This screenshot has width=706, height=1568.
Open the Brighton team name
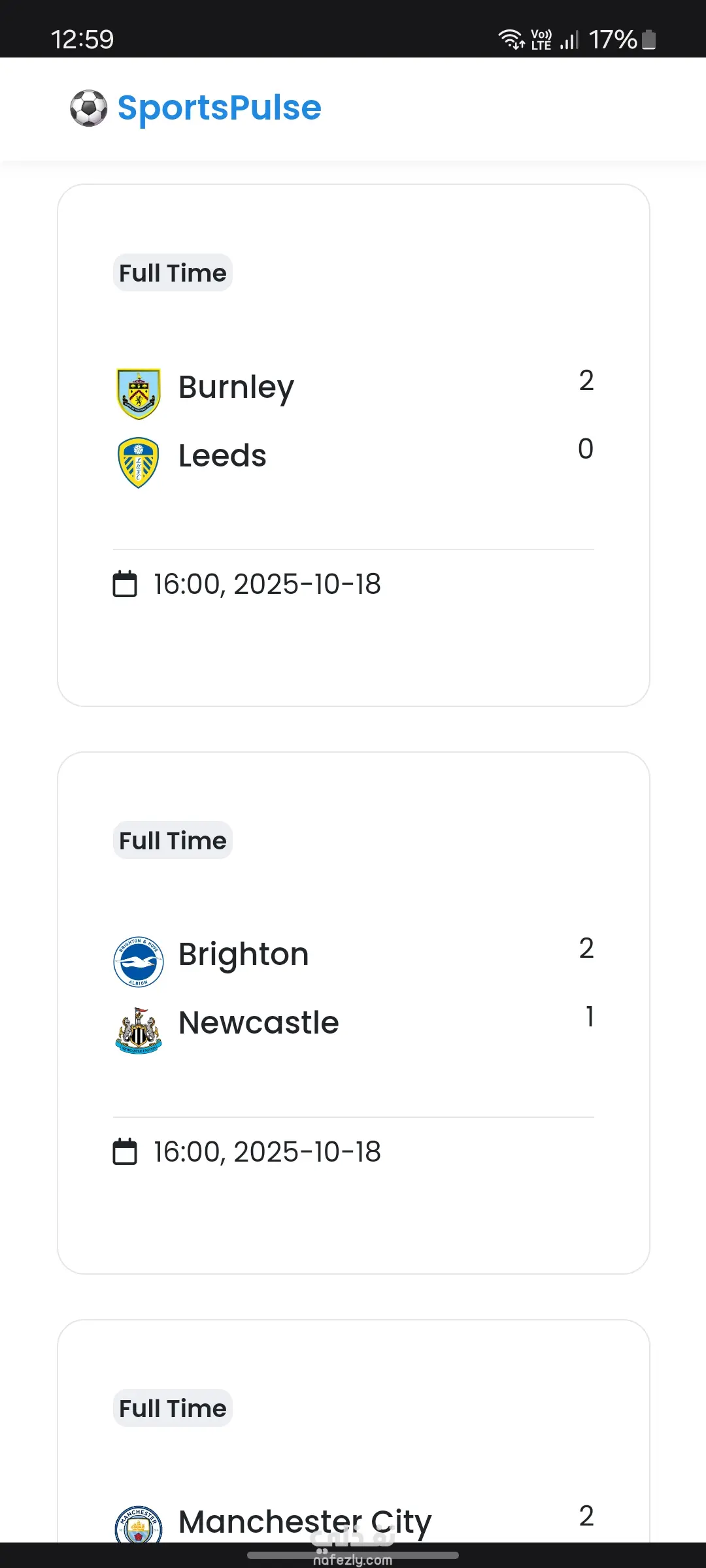[243, 955]
